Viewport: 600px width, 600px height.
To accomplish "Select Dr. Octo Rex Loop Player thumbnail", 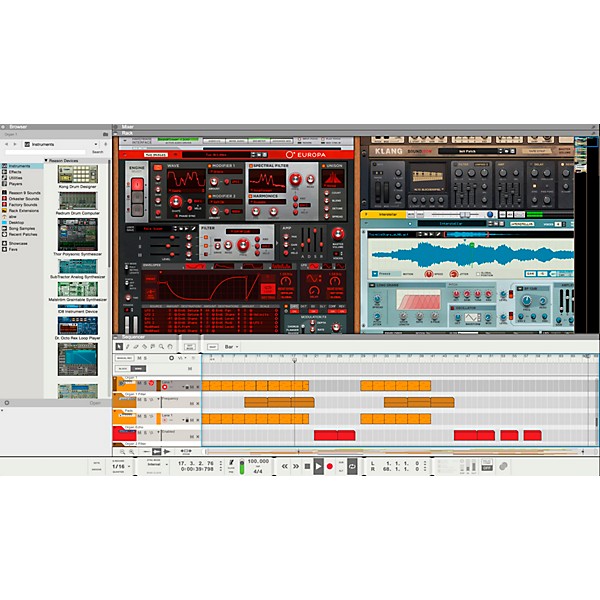I will coord(78,326).
